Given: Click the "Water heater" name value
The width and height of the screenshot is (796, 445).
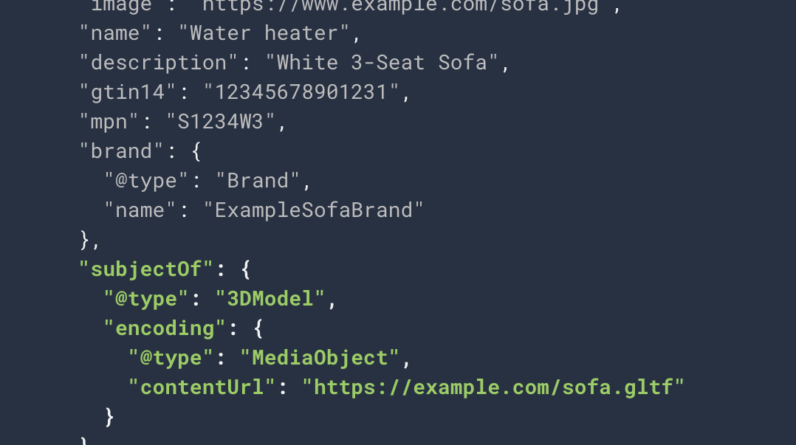Looking at the screenshot, I should pyautogui.click(x=268, y=35).
